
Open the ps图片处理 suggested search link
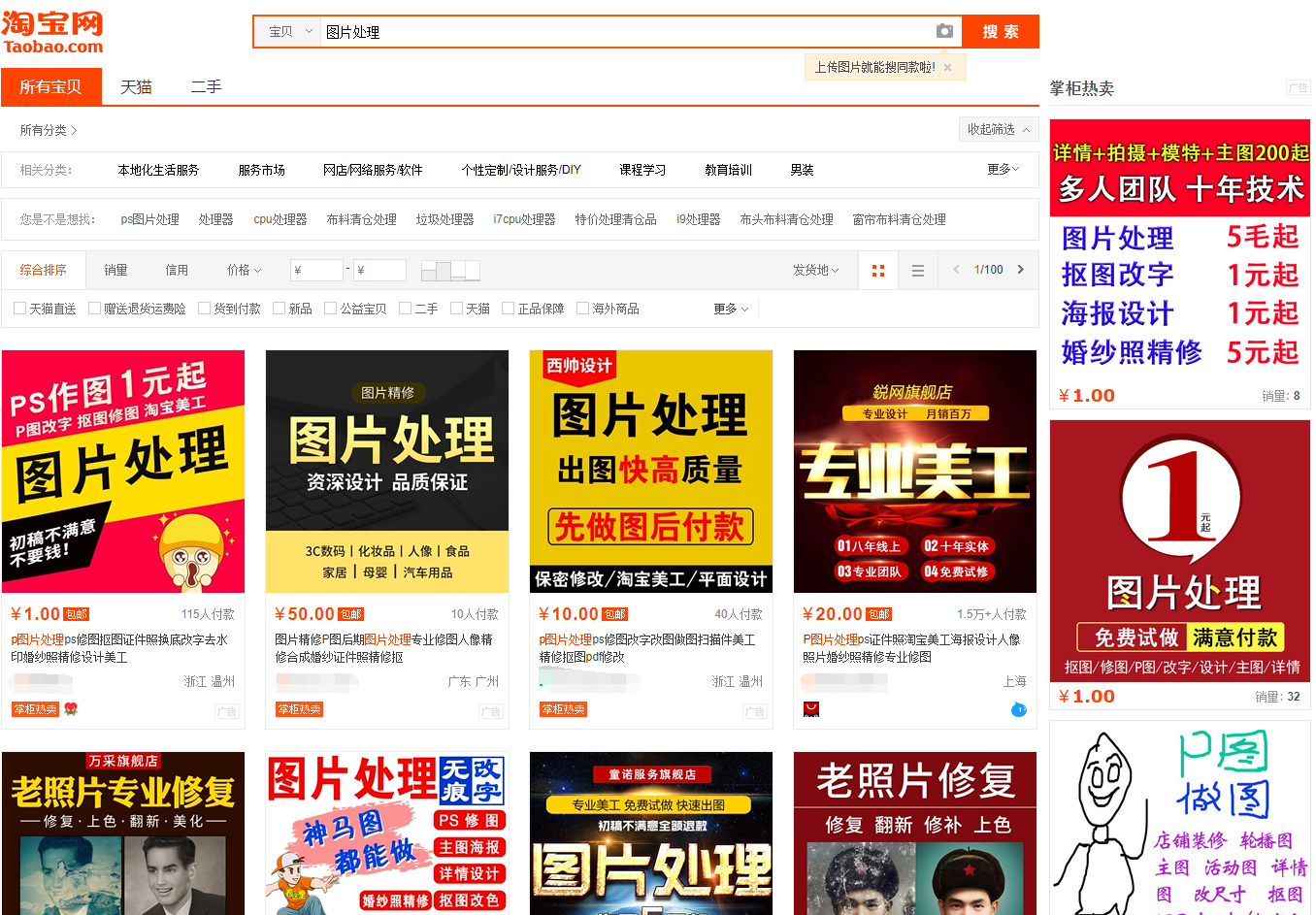(149, 219)
